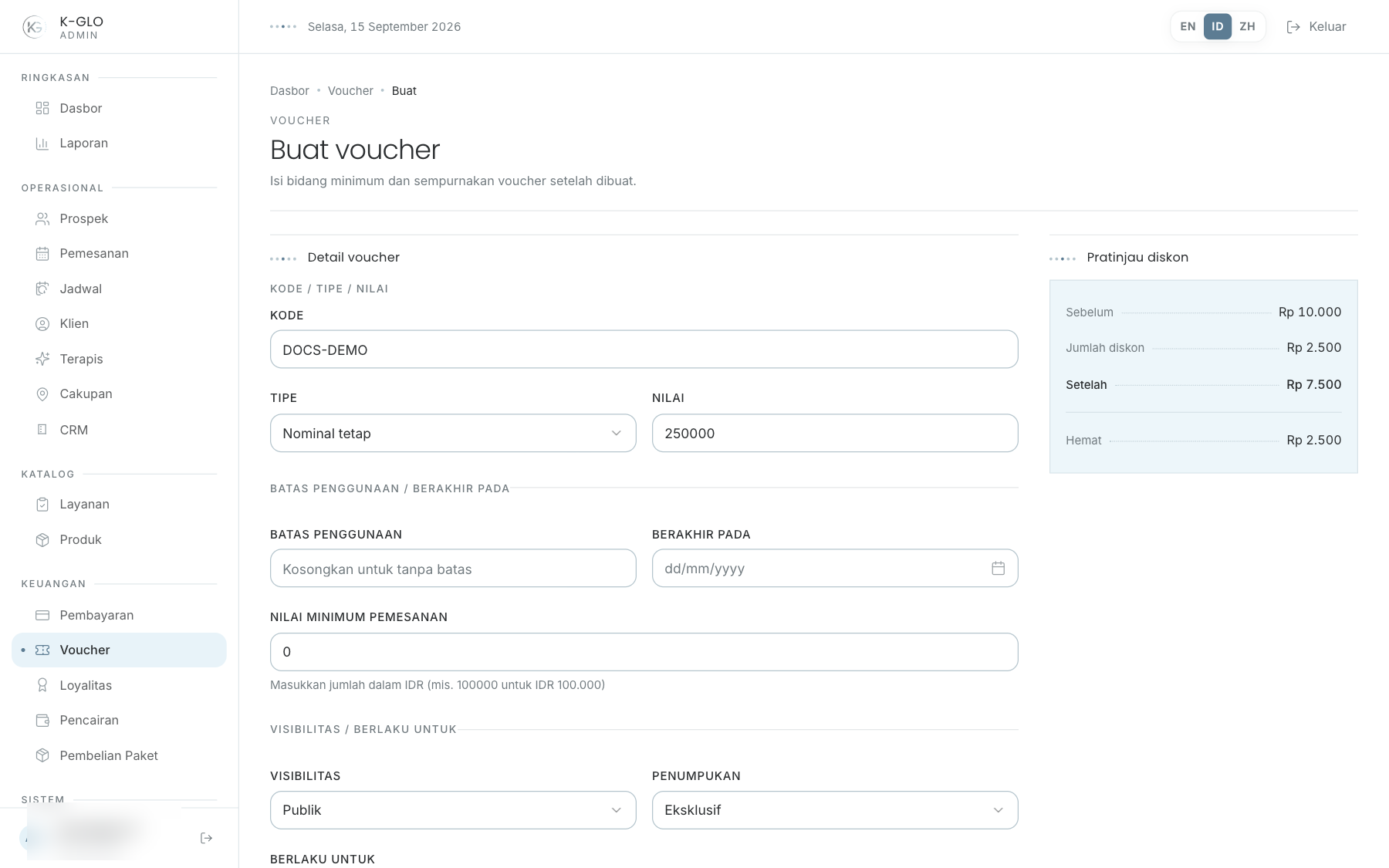1389x868 pixels.
Task: Click the Nilai field with 250000
Action: pyautogui.click(x=835, y=434)
